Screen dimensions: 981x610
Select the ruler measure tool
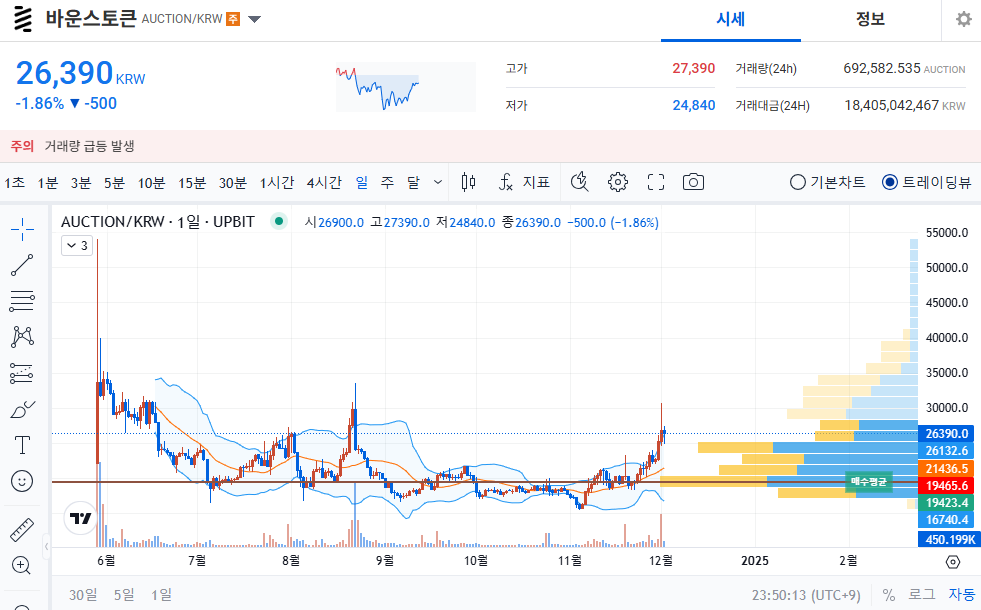(22, 529)
